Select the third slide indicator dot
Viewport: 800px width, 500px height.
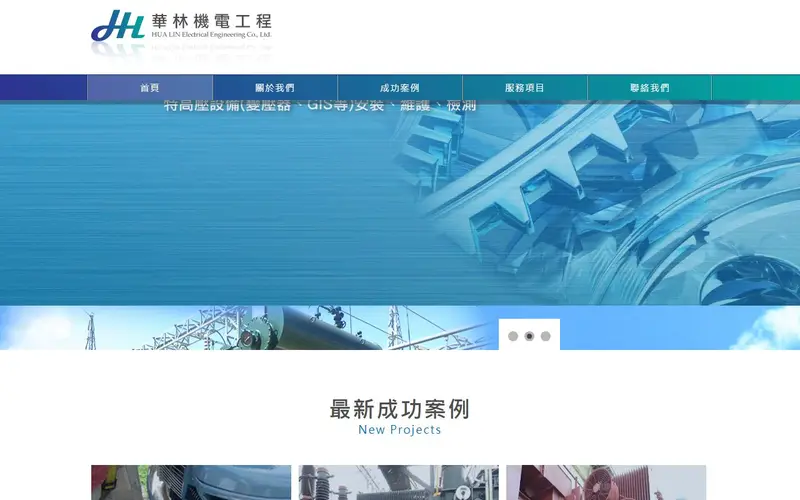[x=546, y=336]
